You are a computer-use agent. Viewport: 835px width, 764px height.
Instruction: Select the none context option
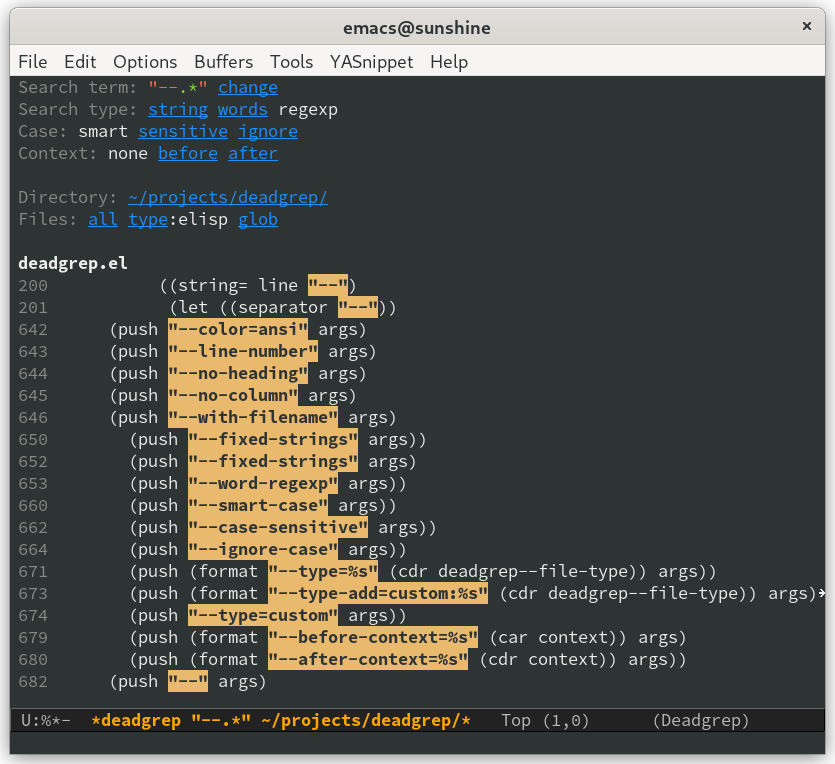[128, 153]
